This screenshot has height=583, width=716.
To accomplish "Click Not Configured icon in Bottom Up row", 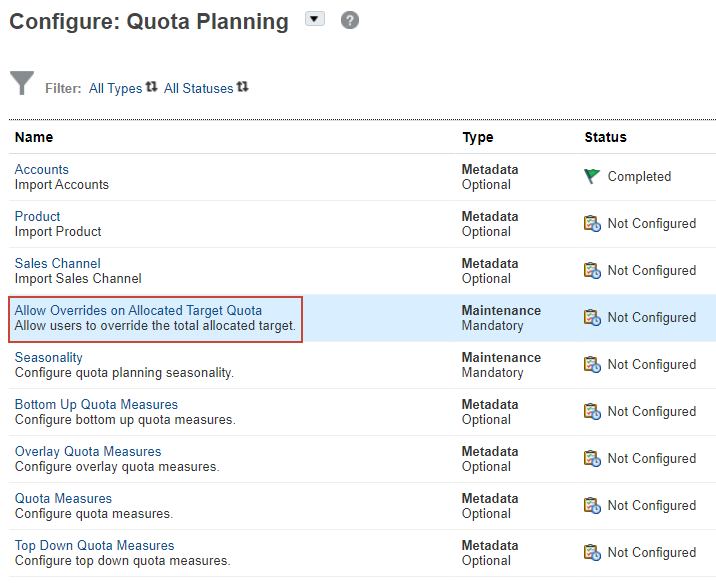I will coord(592,411).
